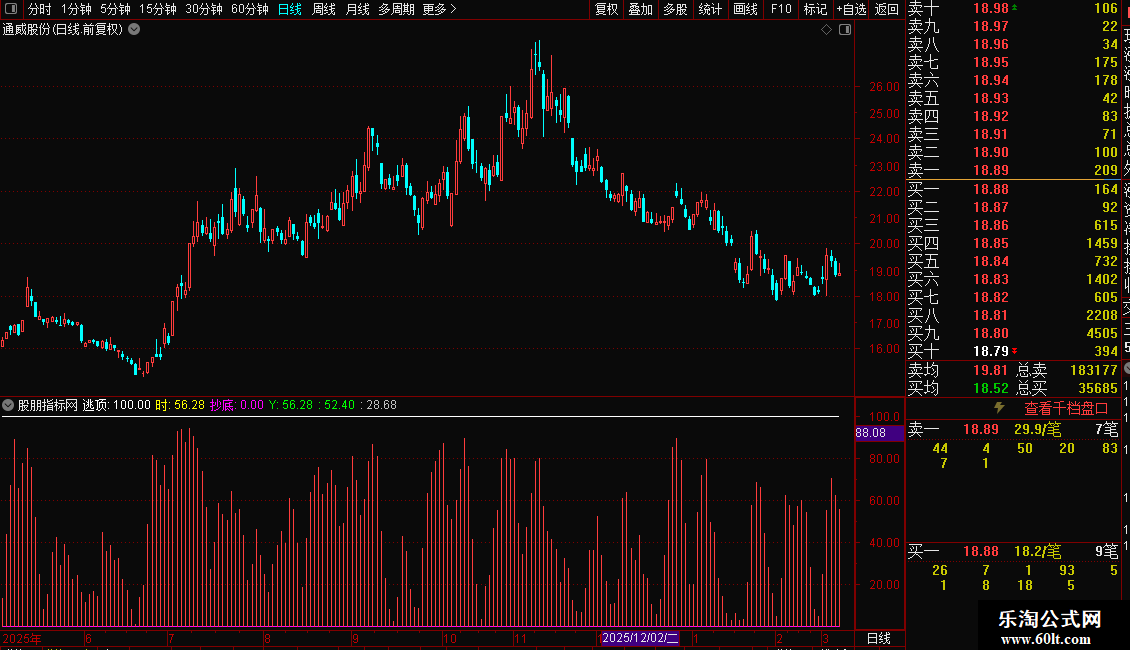Click 总买 total value 35685

1098,388
